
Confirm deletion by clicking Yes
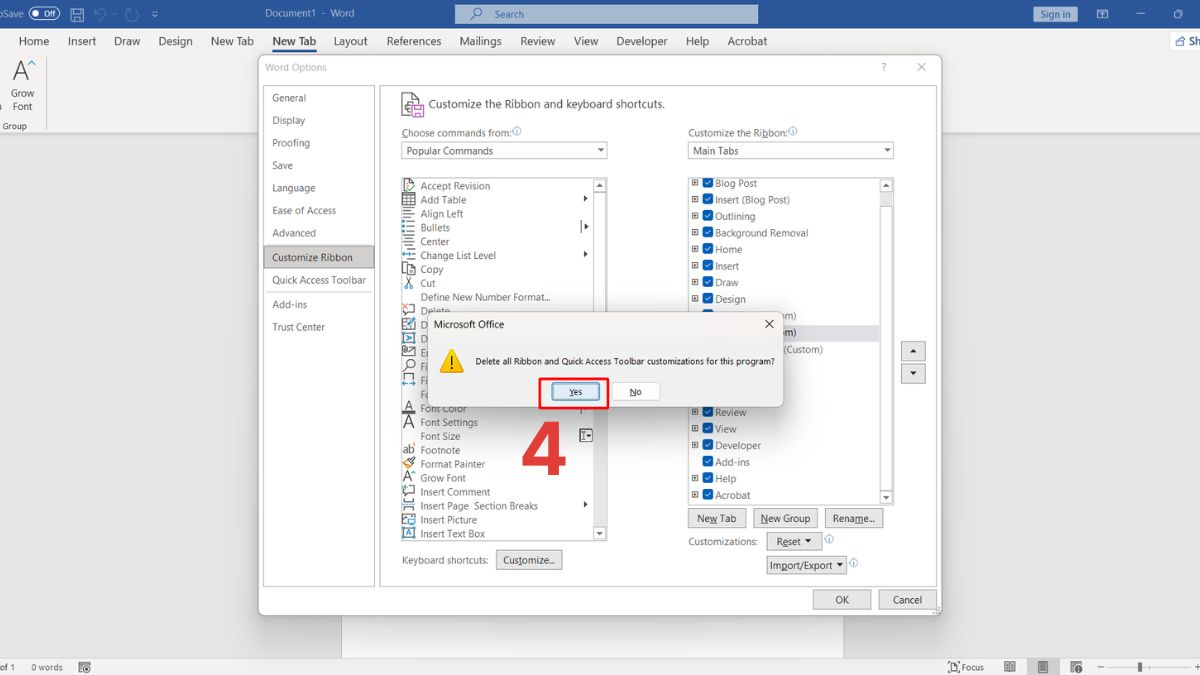click(x=575, y=392)
